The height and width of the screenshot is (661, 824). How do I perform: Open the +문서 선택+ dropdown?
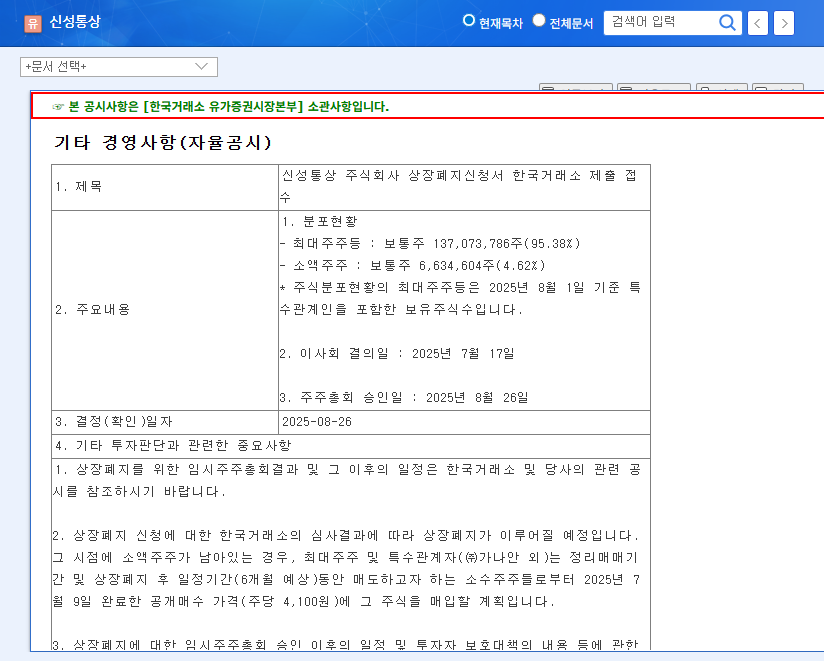pos(119,67)
